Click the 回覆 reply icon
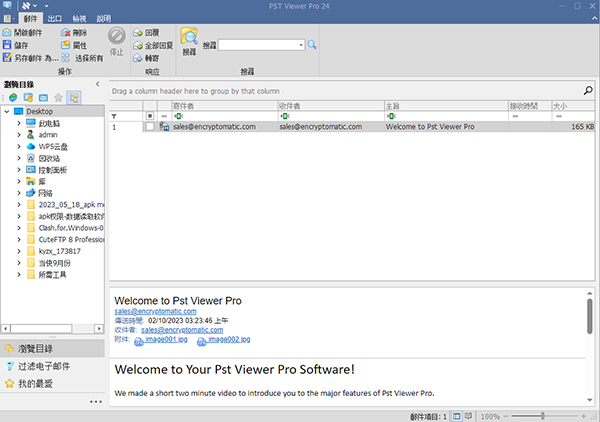 pos(138,33)
